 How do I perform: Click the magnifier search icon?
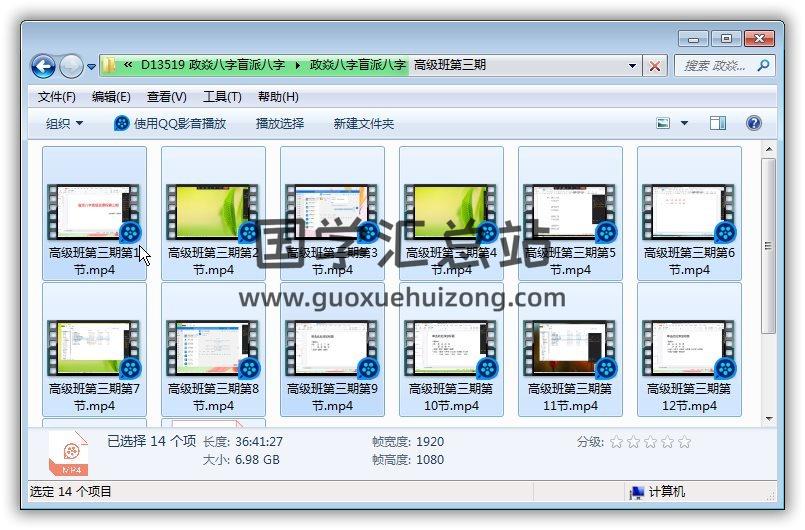(764, 65)
